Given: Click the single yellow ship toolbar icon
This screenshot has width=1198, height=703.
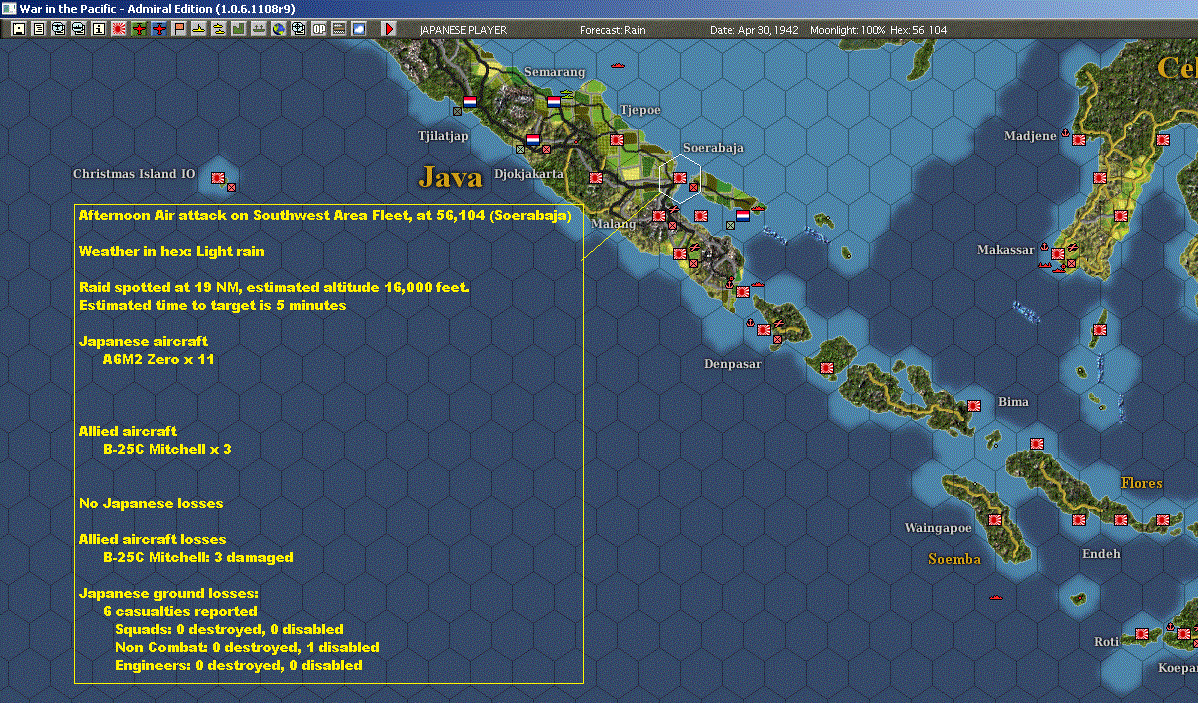Looking at the screenshot, I should 199,29.
